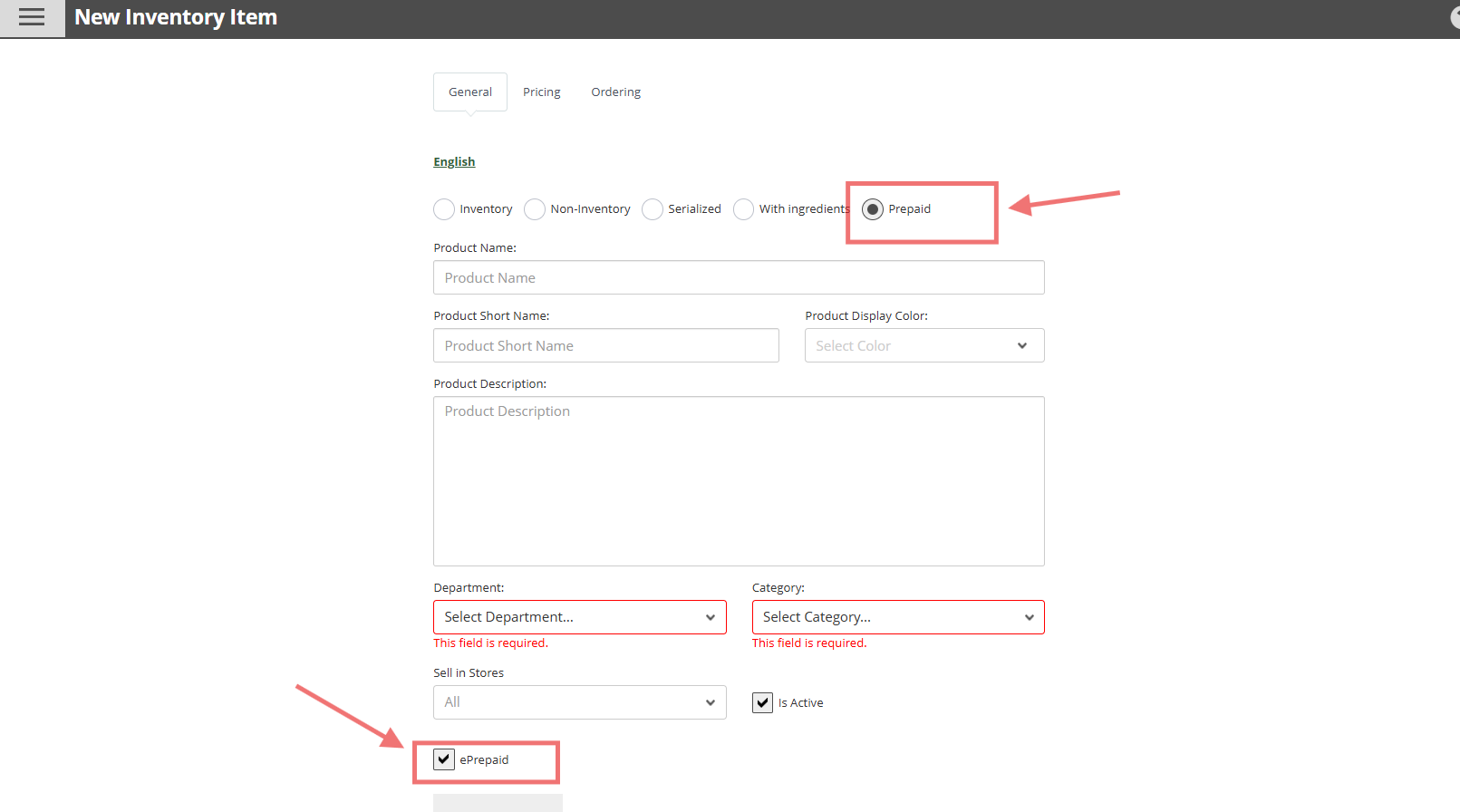Click into the Product Name field
Viewport: 1460px width, 812px height.
[739, 277]
